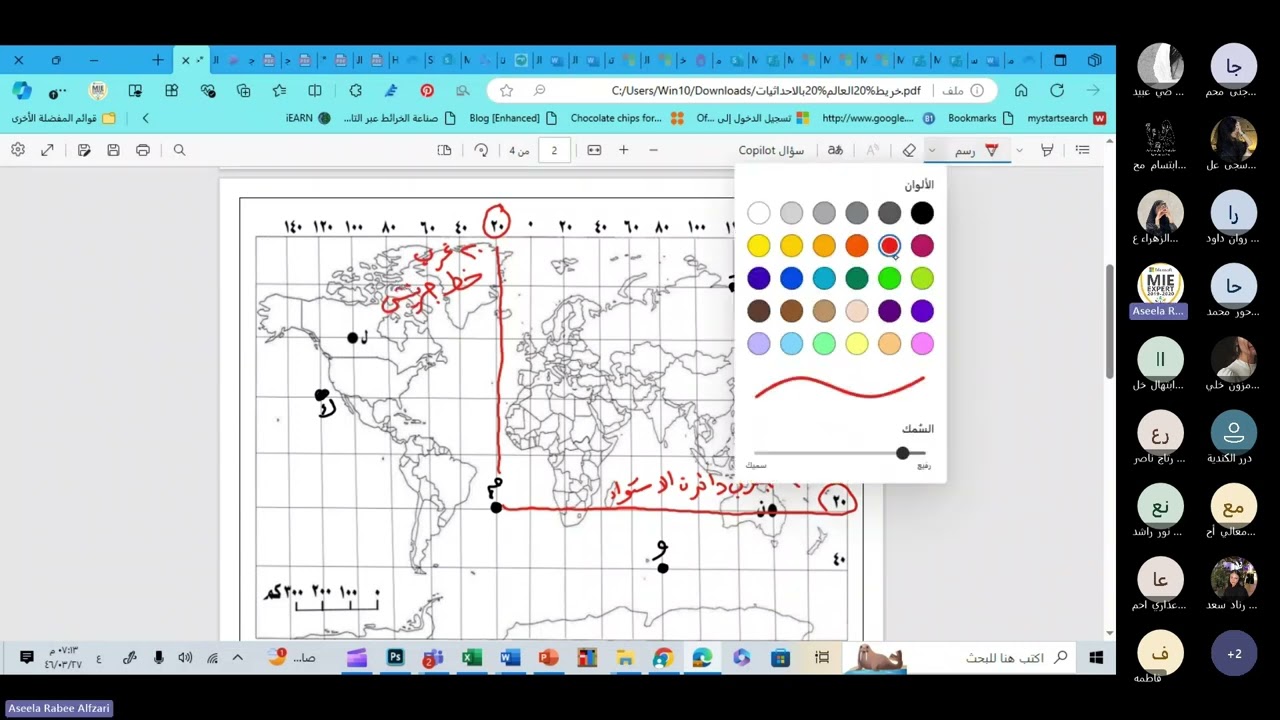Pick the purple color in the brown row

click(889, 311)
